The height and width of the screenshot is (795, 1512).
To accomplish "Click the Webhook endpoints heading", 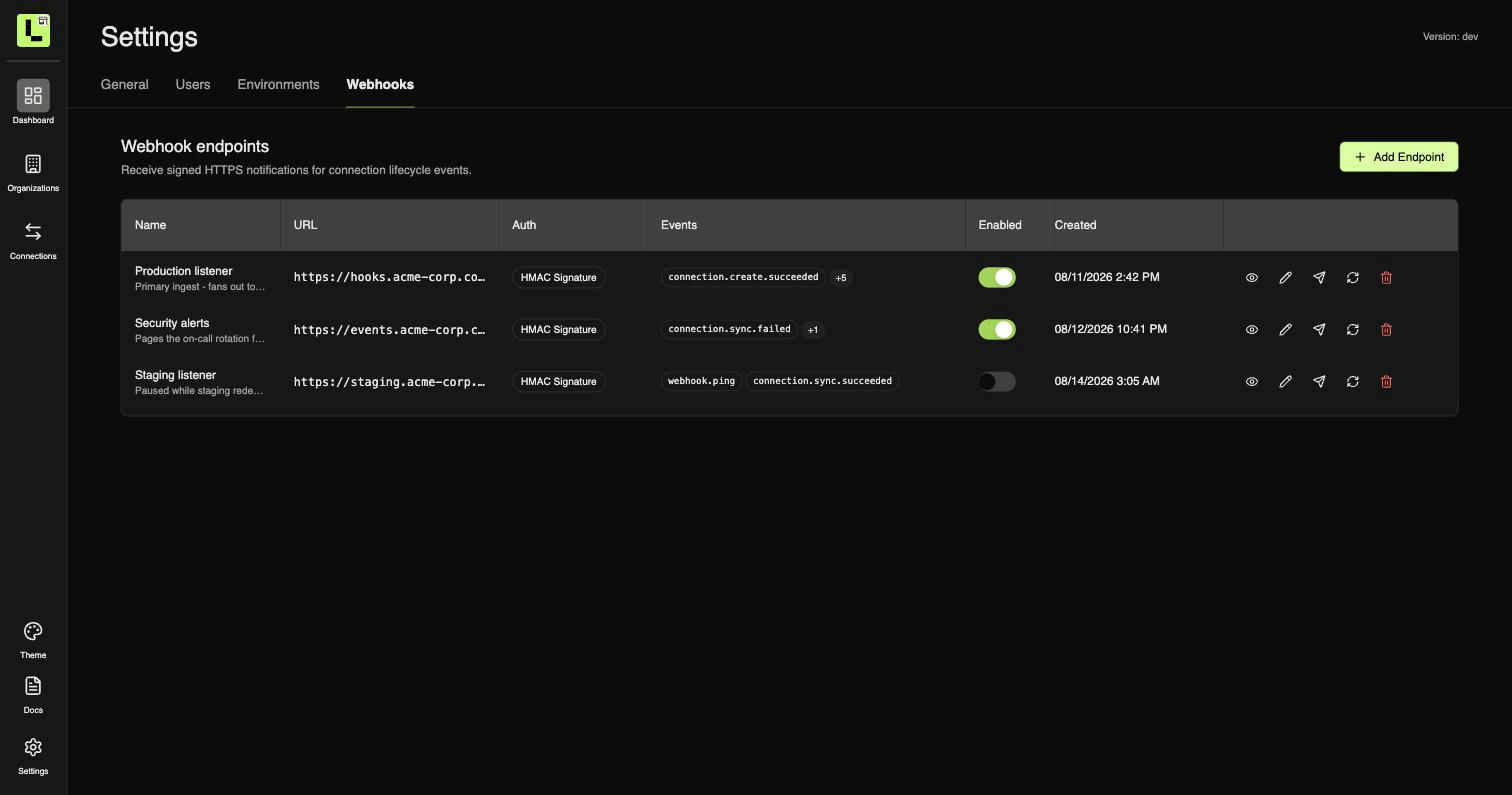I will (x=195, y=147).
